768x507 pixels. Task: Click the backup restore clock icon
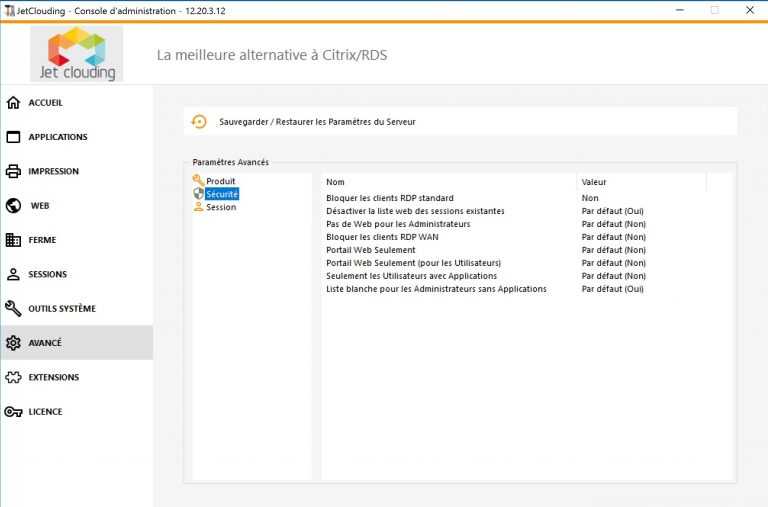199,121
